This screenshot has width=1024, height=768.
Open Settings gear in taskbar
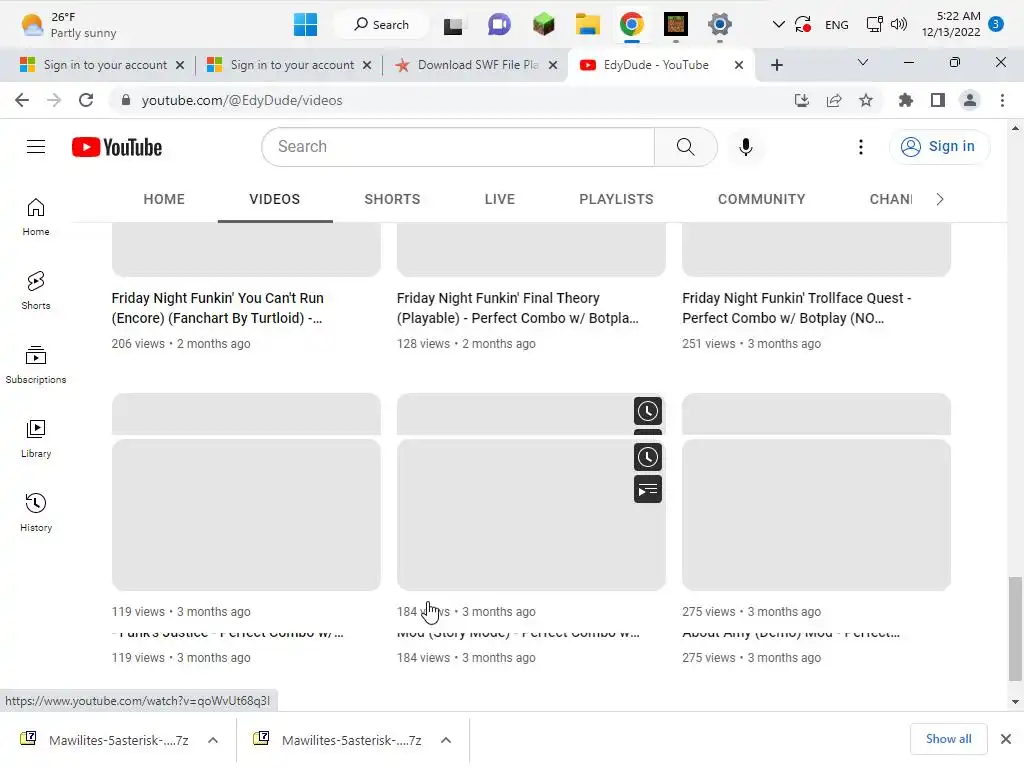pos(719,25)
